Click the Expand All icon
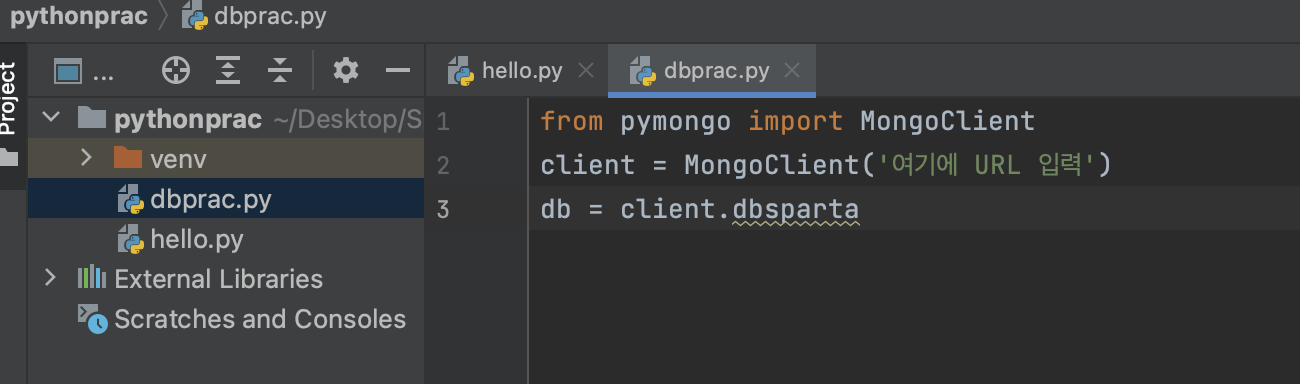Viewport: 1300px width, 384px height. [x=229, y=71]
